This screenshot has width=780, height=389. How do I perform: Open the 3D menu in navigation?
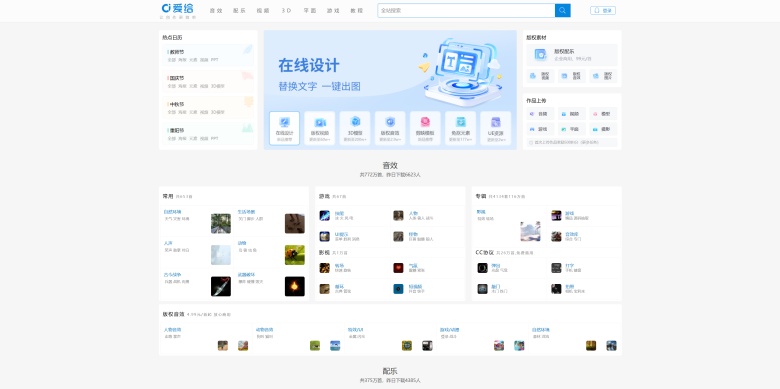pos(286,10)
